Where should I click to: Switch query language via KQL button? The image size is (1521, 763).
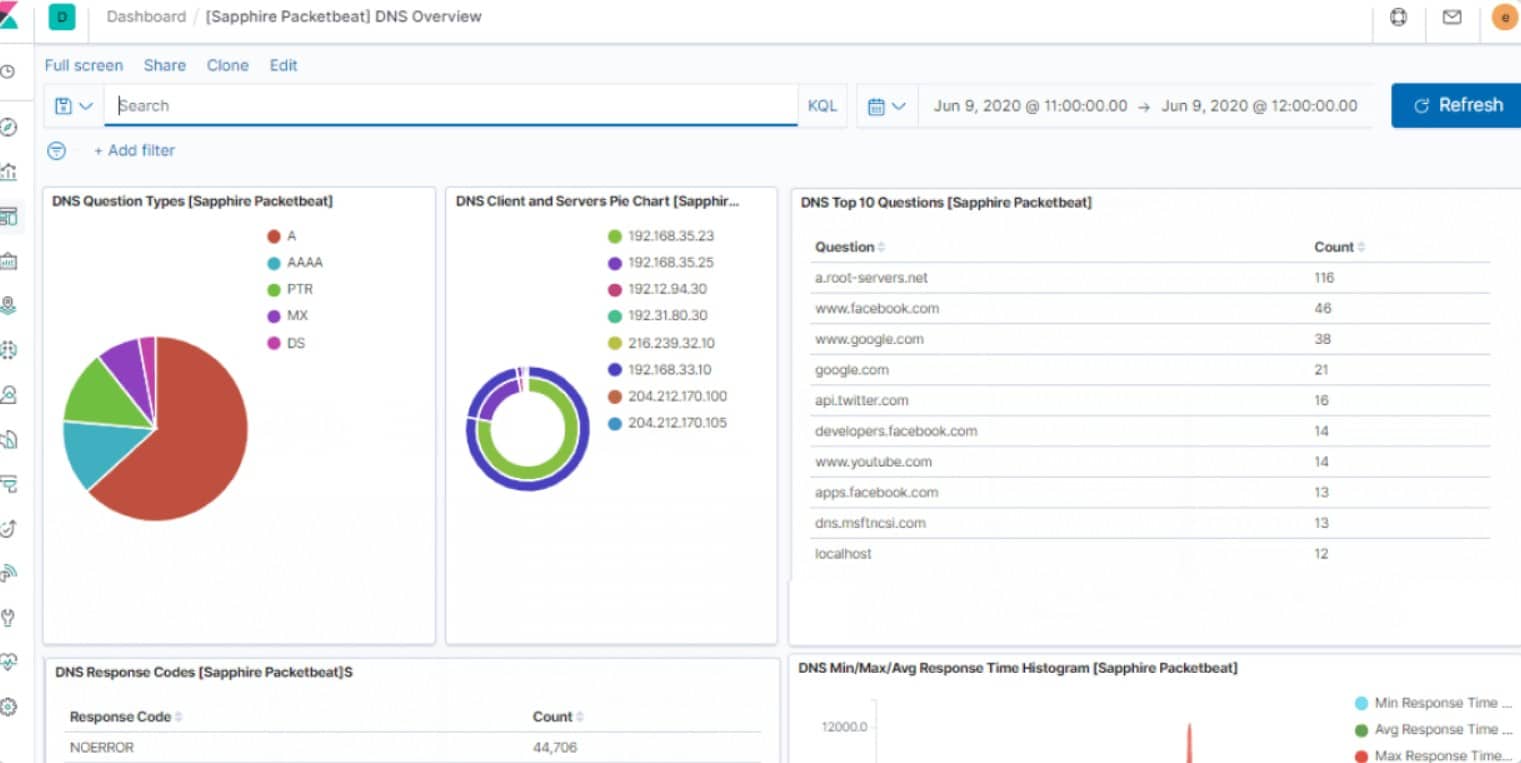822,106
